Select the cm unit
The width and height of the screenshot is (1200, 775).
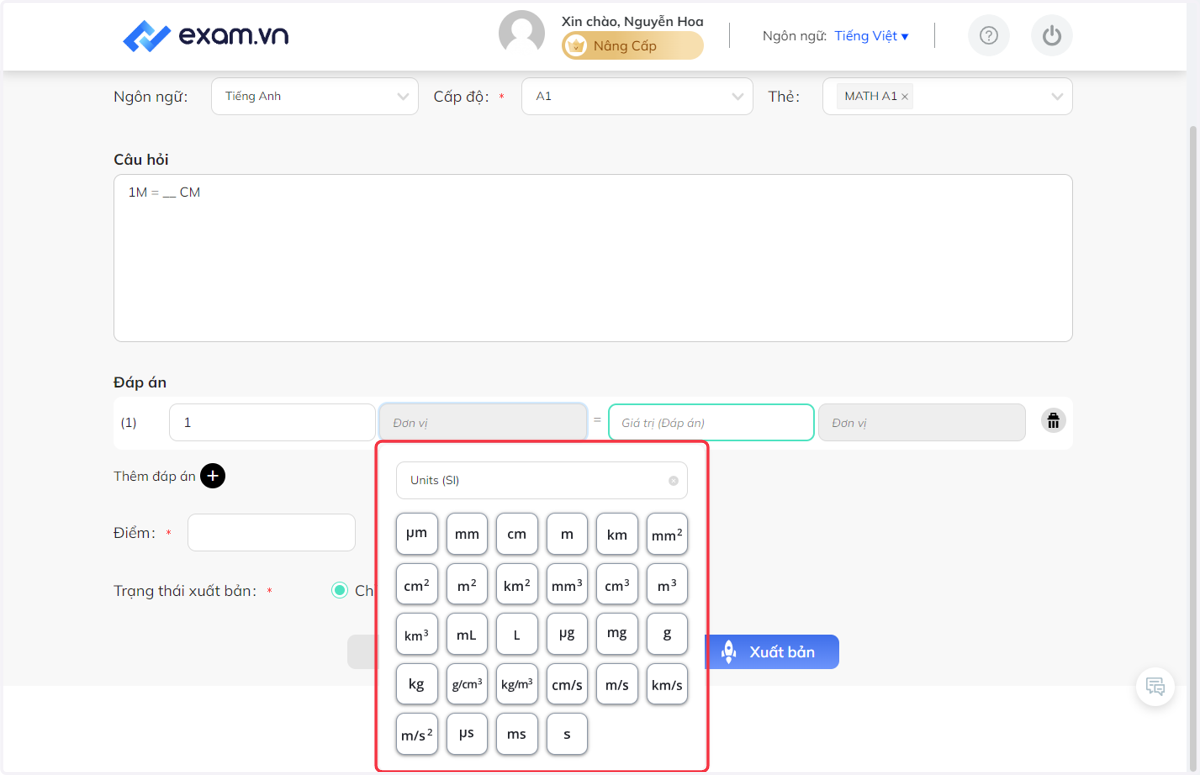coord(517,534)
